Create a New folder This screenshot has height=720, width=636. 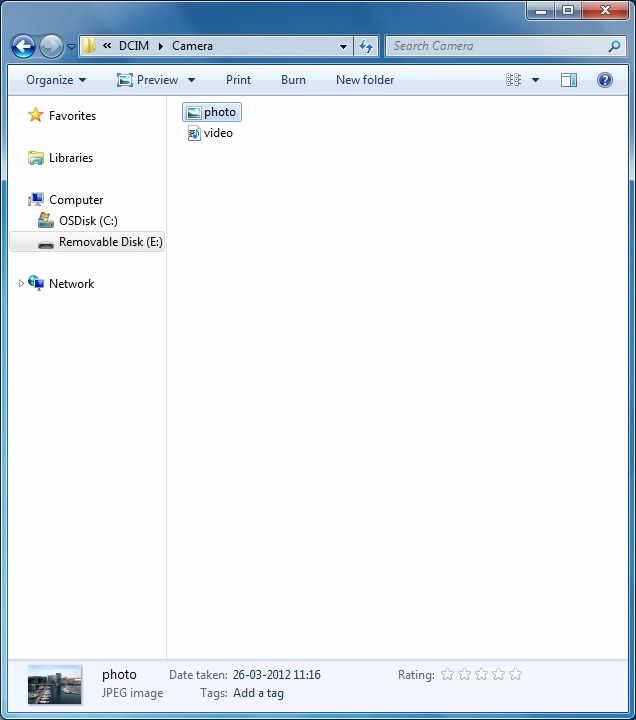coord(365,80)
